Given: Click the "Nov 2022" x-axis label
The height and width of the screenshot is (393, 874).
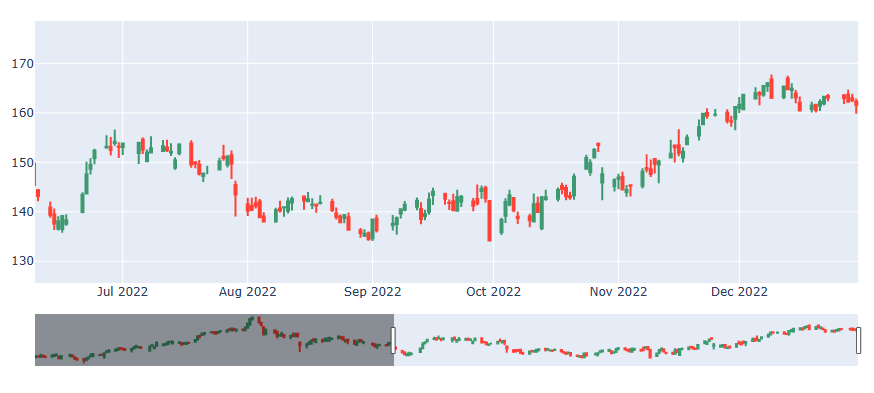Looking at the screenshot, I should coord(618,292).
